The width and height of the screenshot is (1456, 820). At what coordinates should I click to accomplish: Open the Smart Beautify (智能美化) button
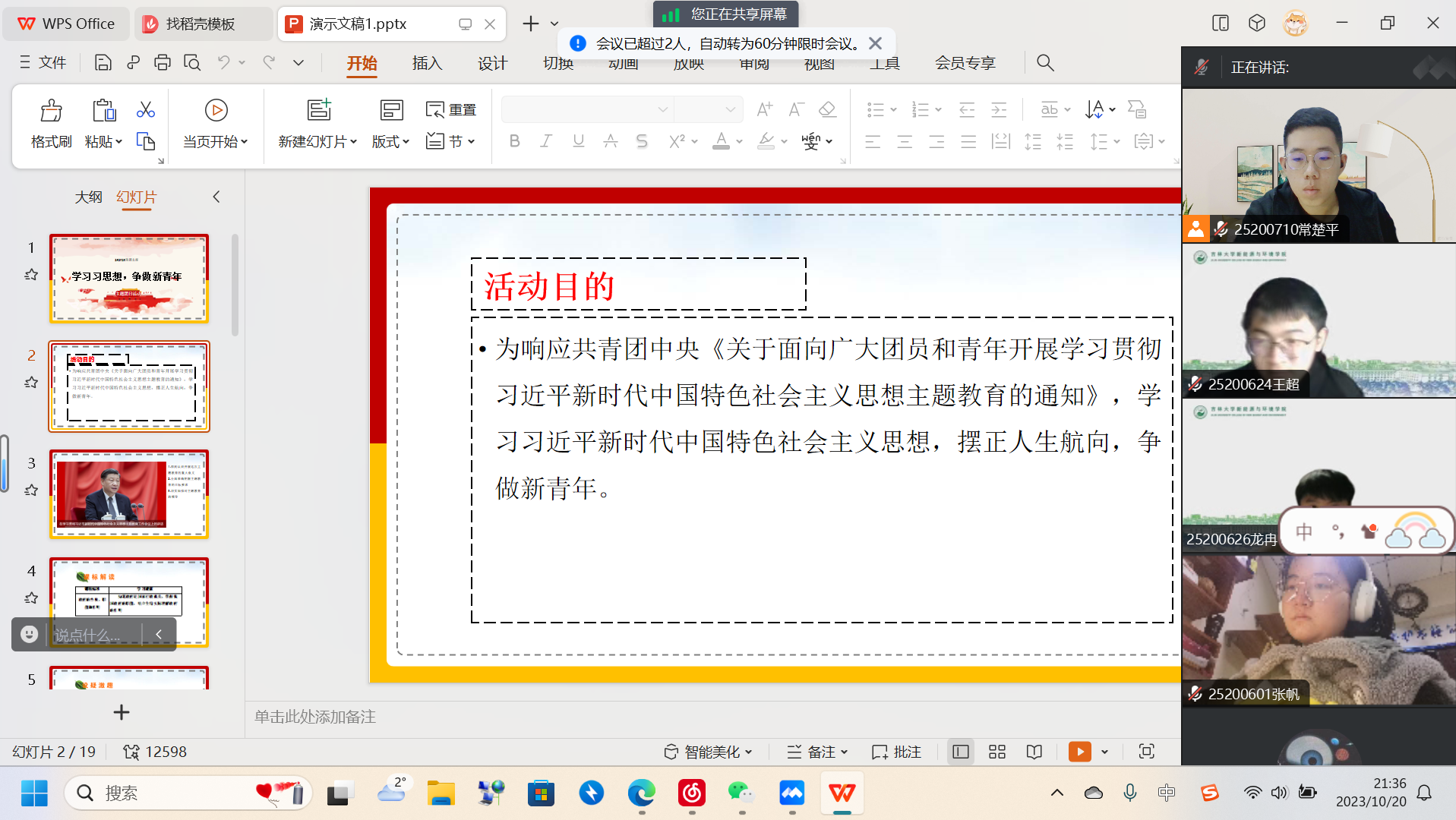(x=708, y=752)
